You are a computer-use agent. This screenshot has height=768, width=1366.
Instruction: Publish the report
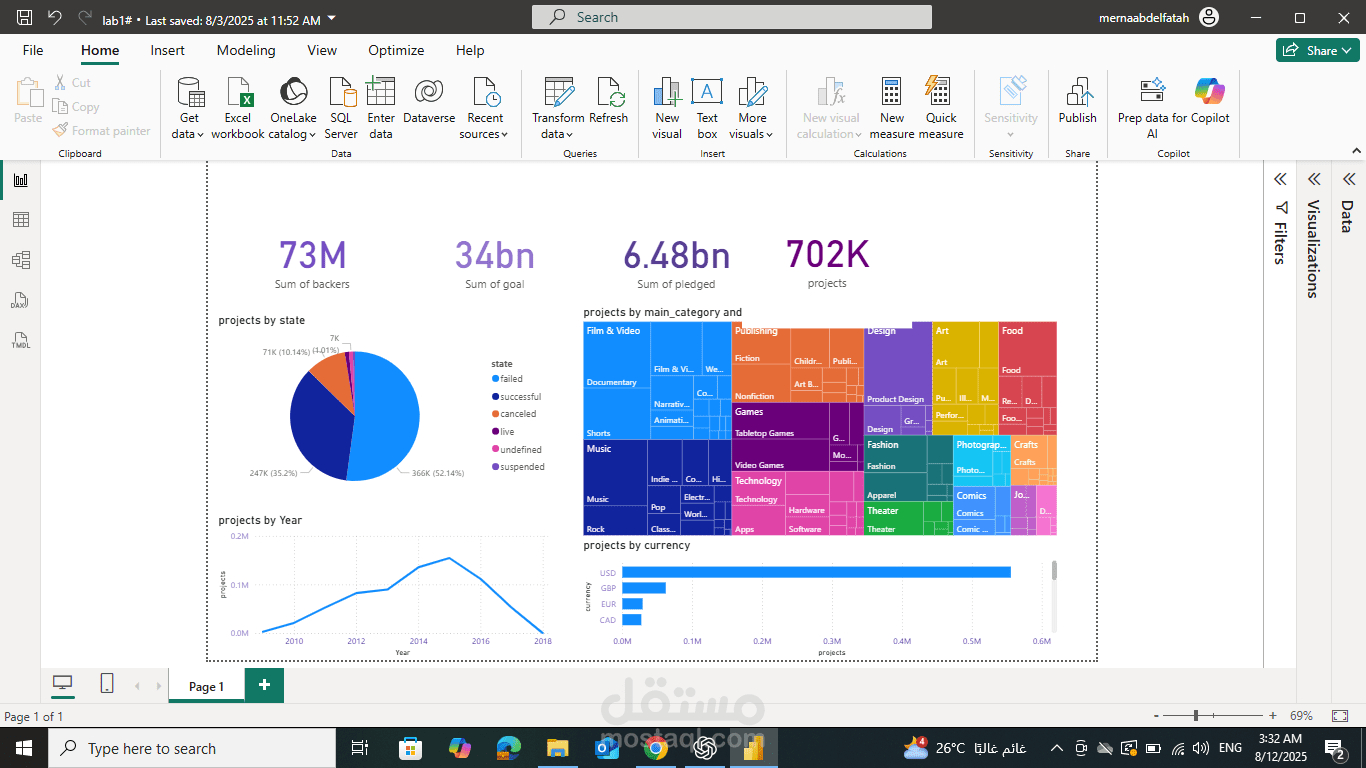point(1078,100)
